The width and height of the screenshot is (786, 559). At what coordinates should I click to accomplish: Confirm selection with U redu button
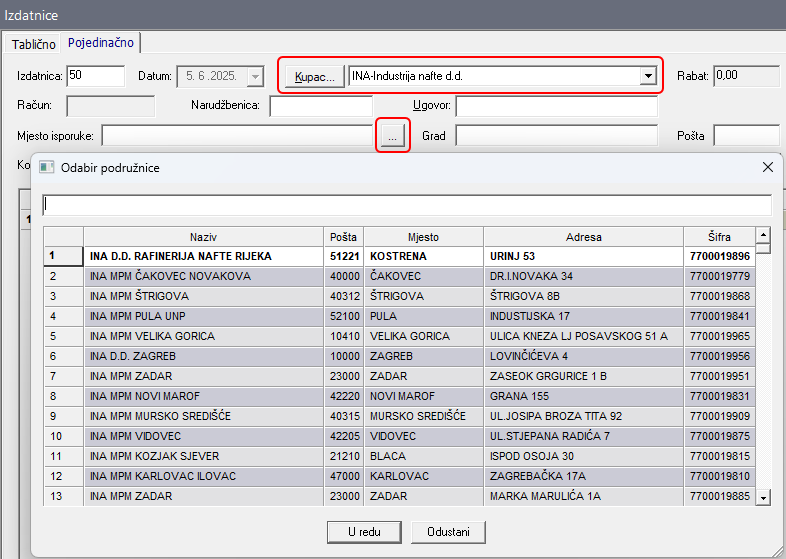[364, 532]
